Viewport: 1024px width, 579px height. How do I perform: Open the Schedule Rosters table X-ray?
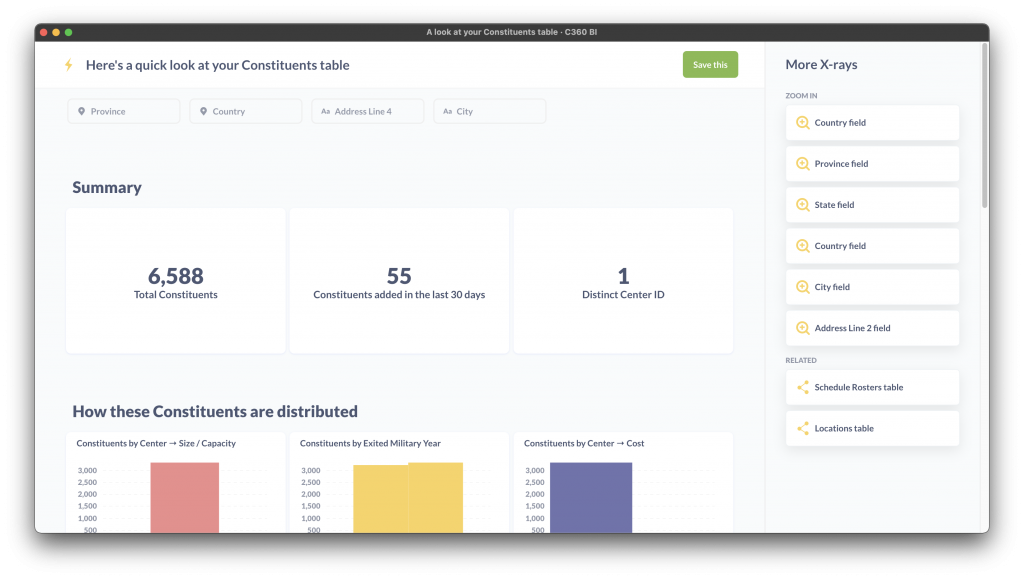point(872,387)
